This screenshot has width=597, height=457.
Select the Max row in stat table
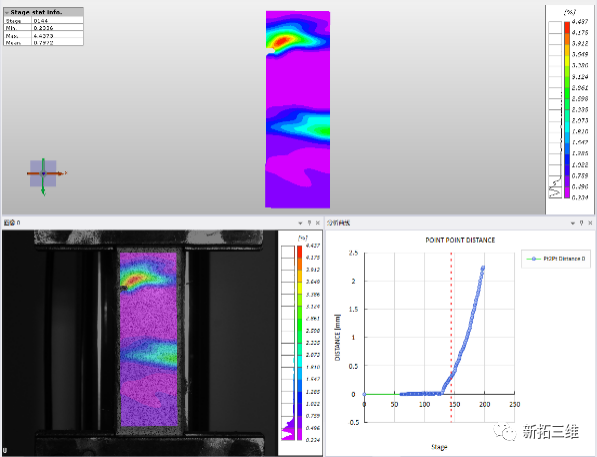(x=43, y=35)
